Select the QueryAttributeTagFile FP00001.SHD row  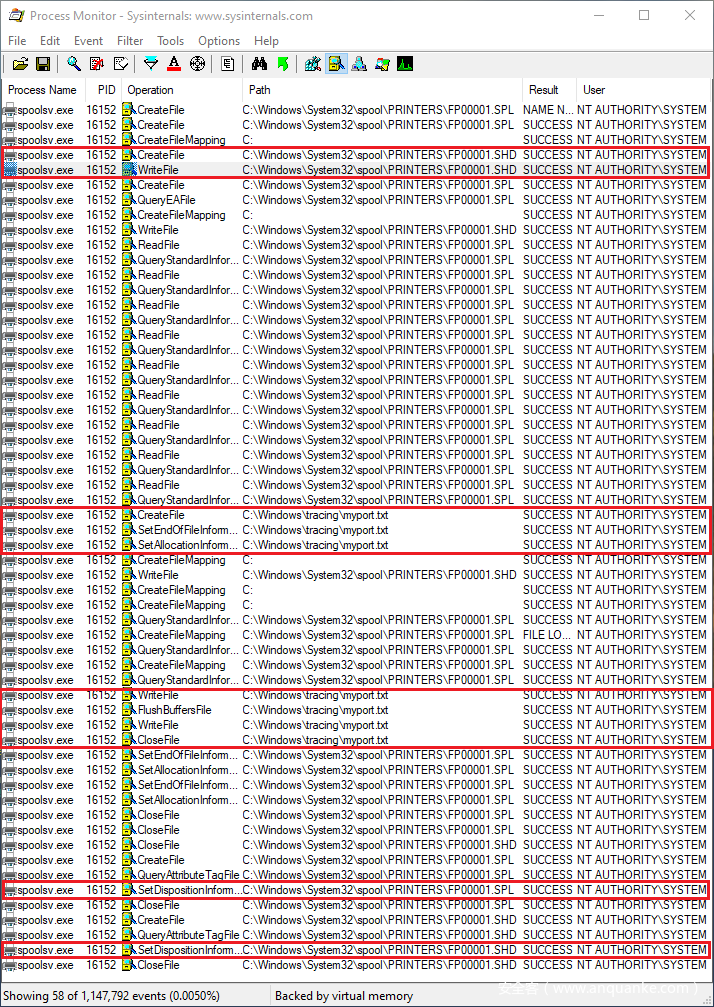point(356,935)
